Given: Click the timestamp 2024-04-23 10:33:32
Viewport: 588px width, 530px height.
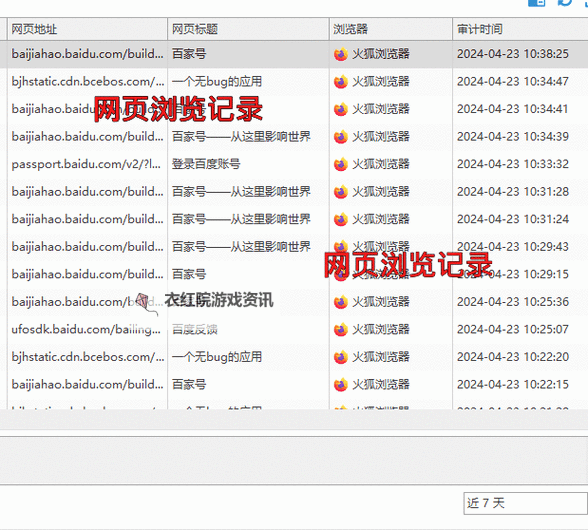Looking at the screenshot, I should coord(513,164).
